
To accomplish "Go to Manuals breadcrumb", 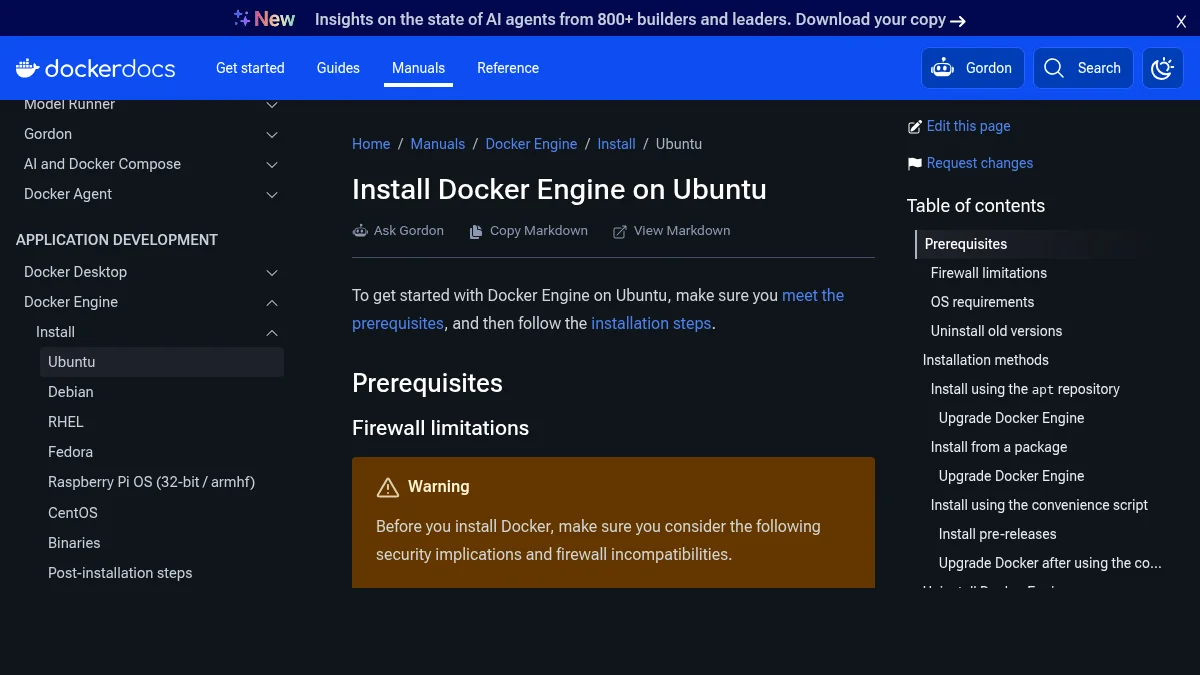I will [438, 144].
